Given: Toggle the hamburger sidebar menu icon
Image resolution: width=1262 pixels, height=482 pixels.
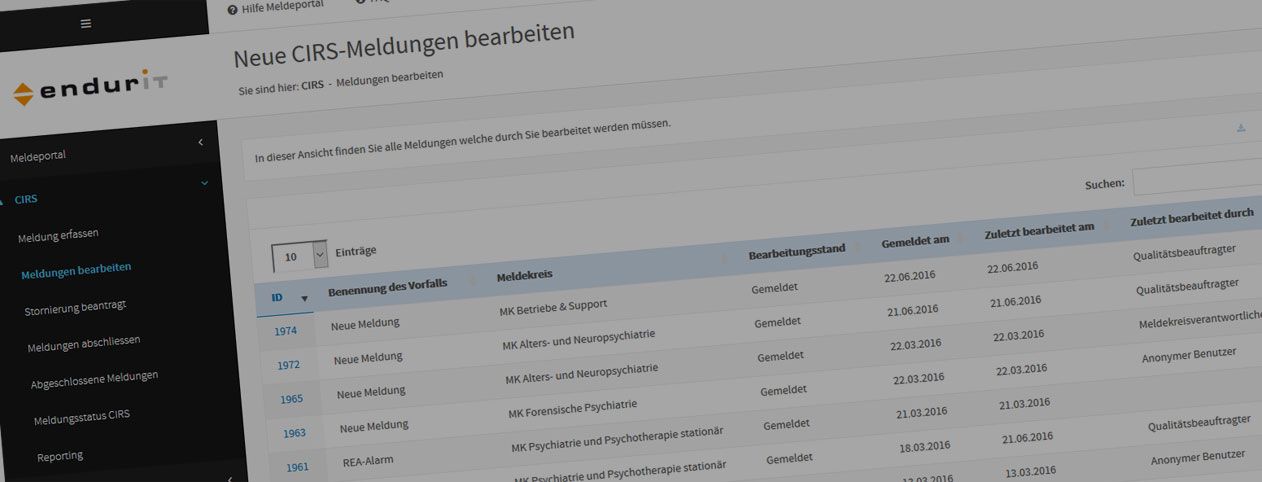Looking at the screenshot, I should click(x=86, y=24).
